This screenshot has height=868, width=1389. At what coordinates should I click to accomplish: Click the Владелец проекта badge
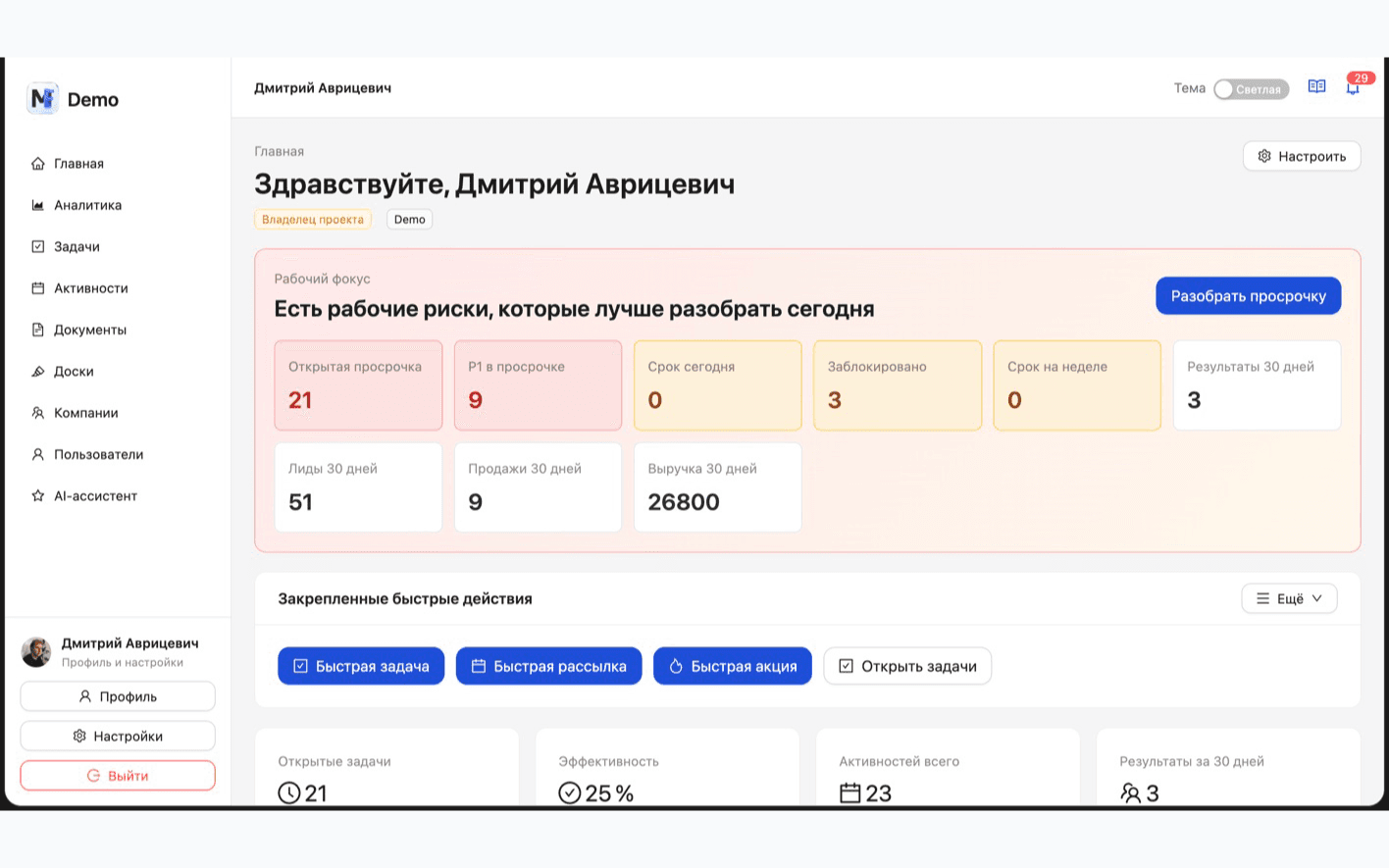(313, 220)
